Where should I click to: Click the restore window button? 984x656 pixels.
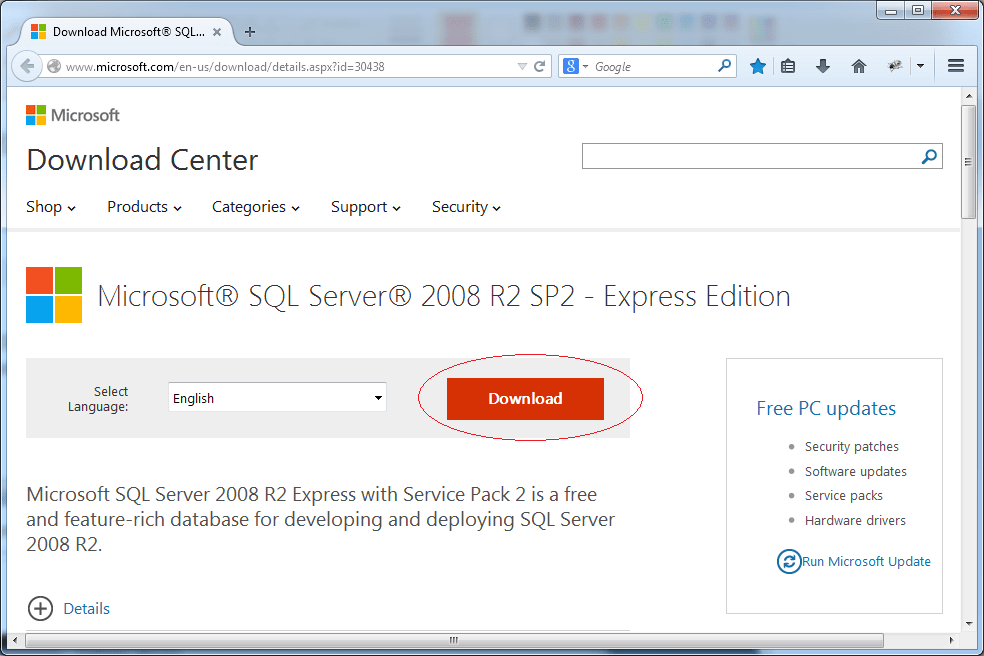(x=917, y=11)
